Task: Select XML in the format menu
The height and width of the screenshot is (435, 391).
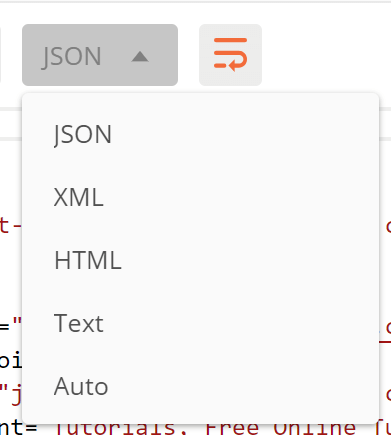Action: (x=200, y=197)
